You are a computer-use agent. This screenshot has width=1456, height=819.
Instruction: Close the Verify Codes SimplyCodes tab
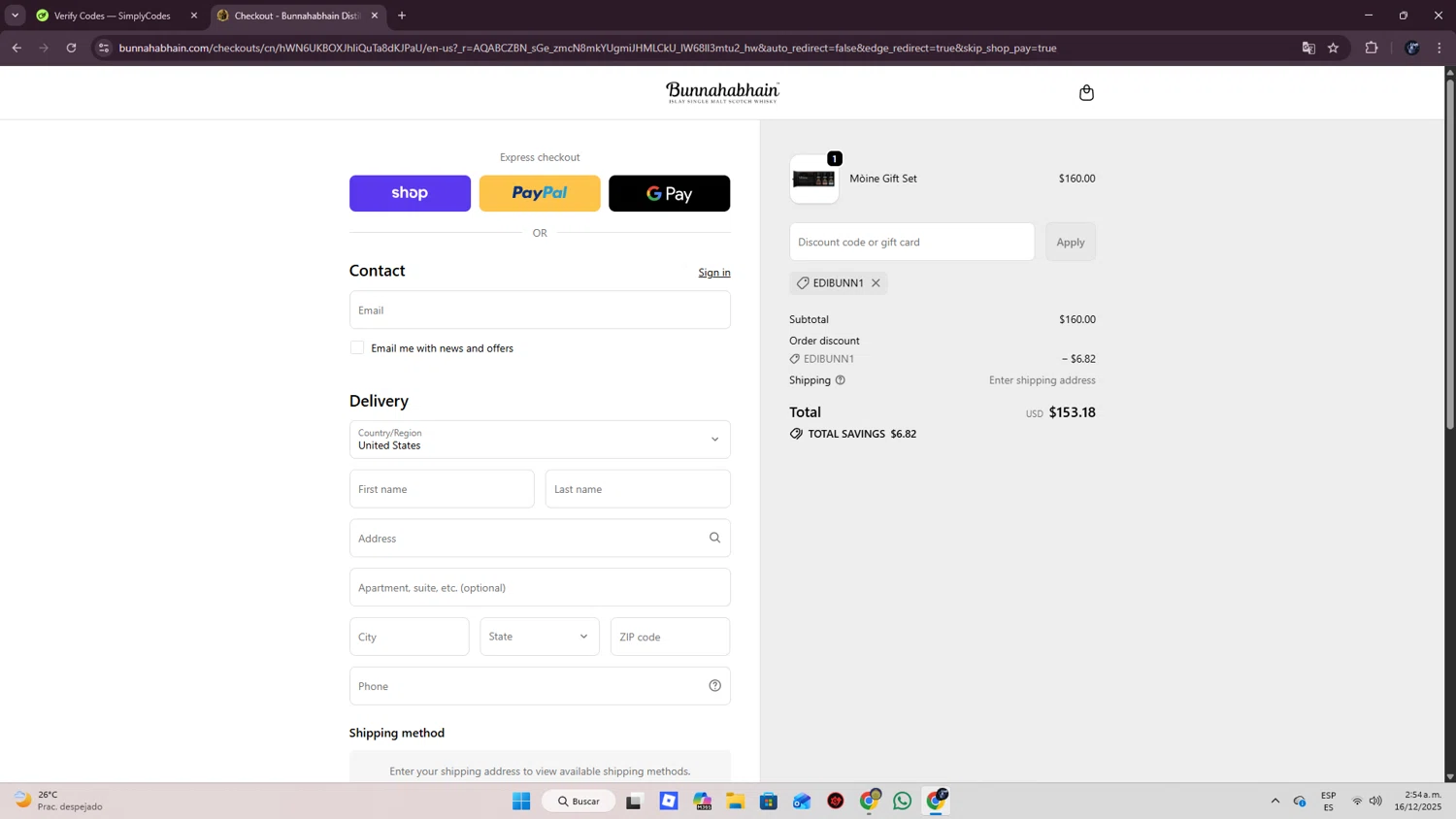coord(194,16)
